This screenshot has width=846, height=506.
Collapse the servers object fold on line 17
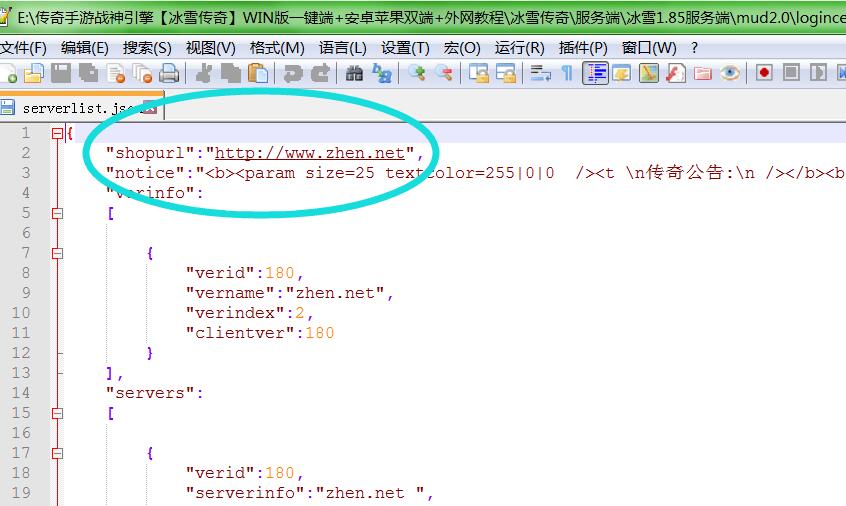click(57, 453)
